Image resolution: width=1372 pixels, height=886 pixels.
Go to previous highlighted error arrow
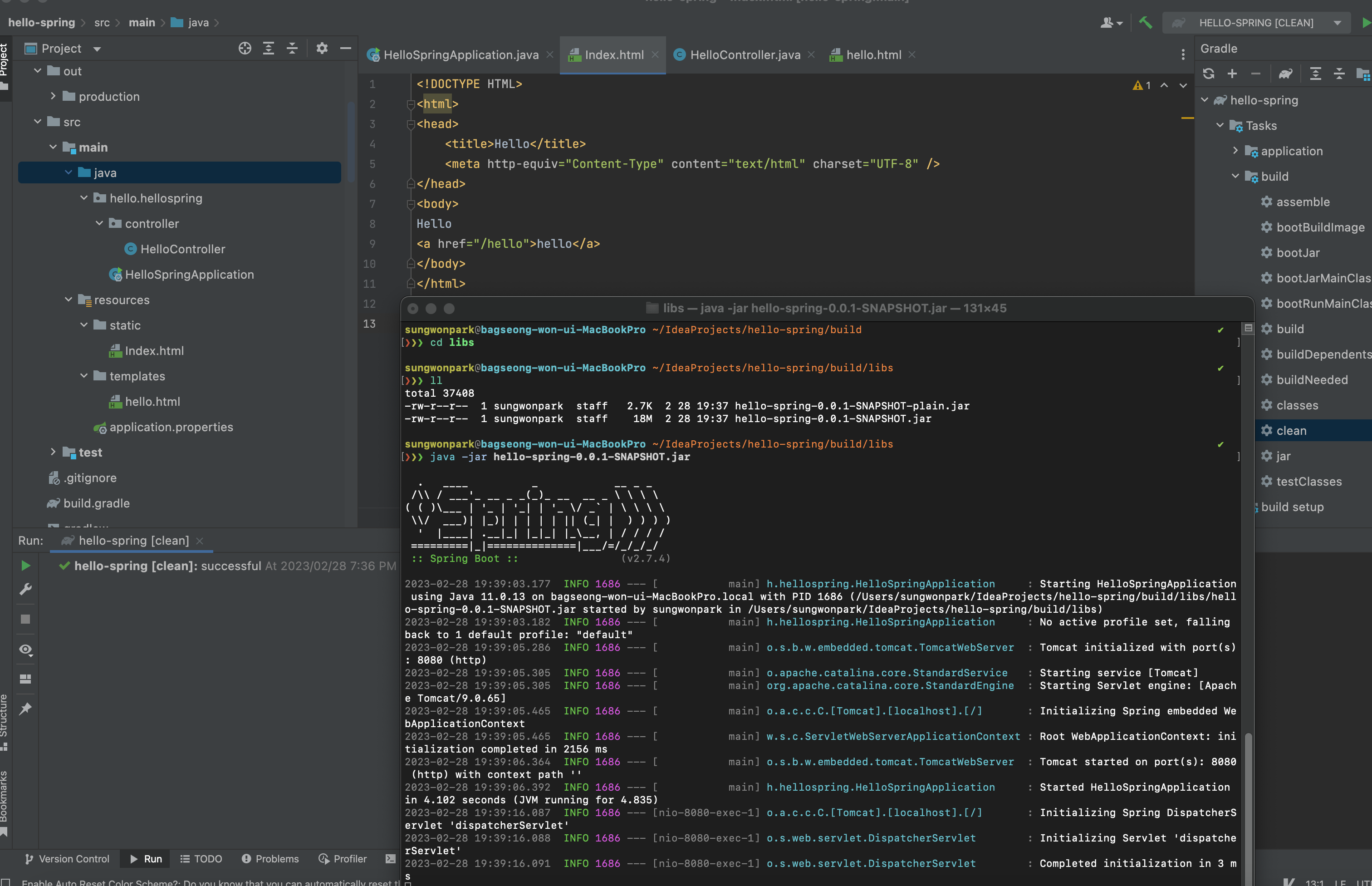1164,85
